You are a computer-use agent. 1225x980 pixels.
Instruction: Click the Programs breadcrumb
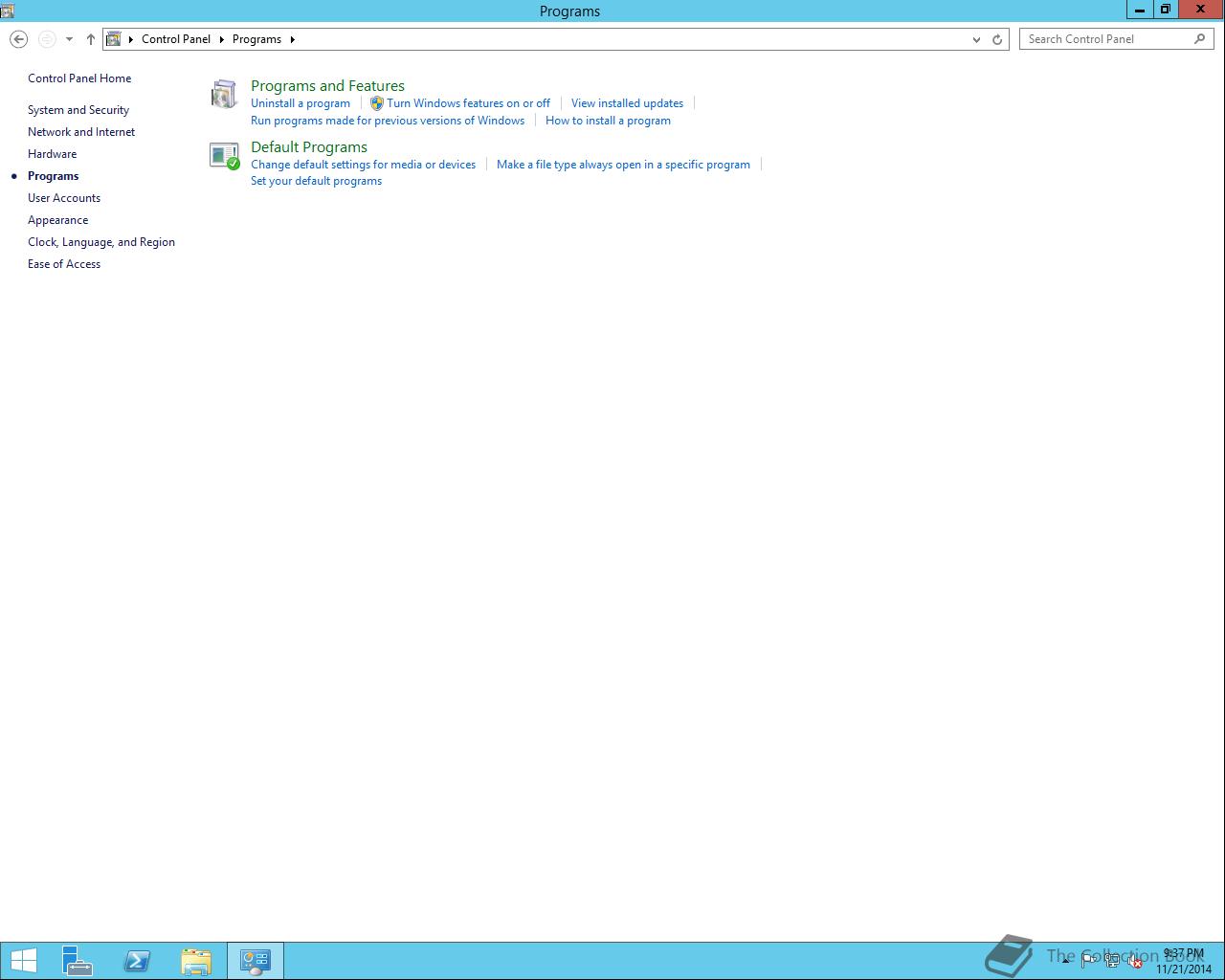coord(256,39)
